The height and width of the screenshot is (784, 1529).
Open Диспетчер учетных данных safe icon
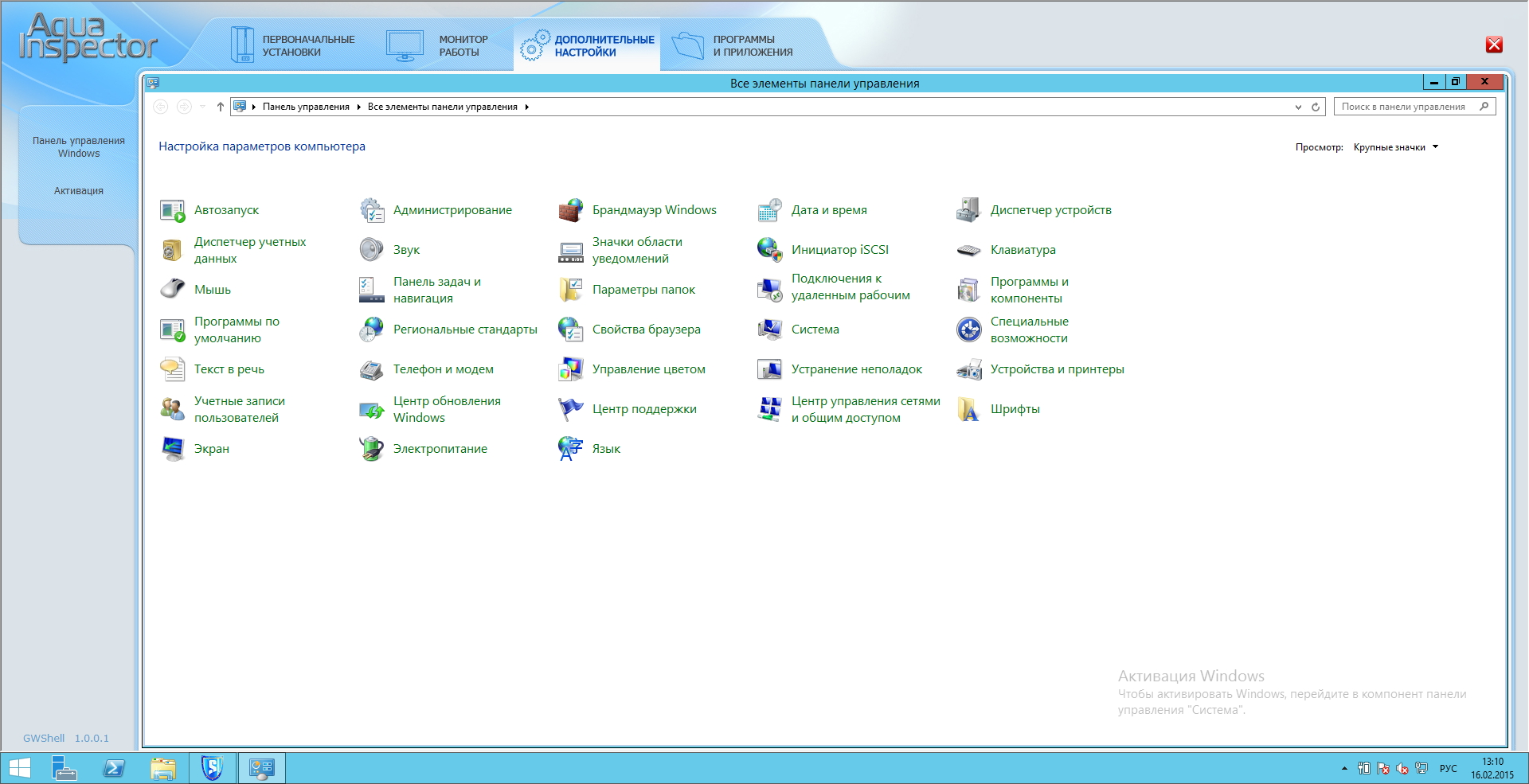coord(172,250)
